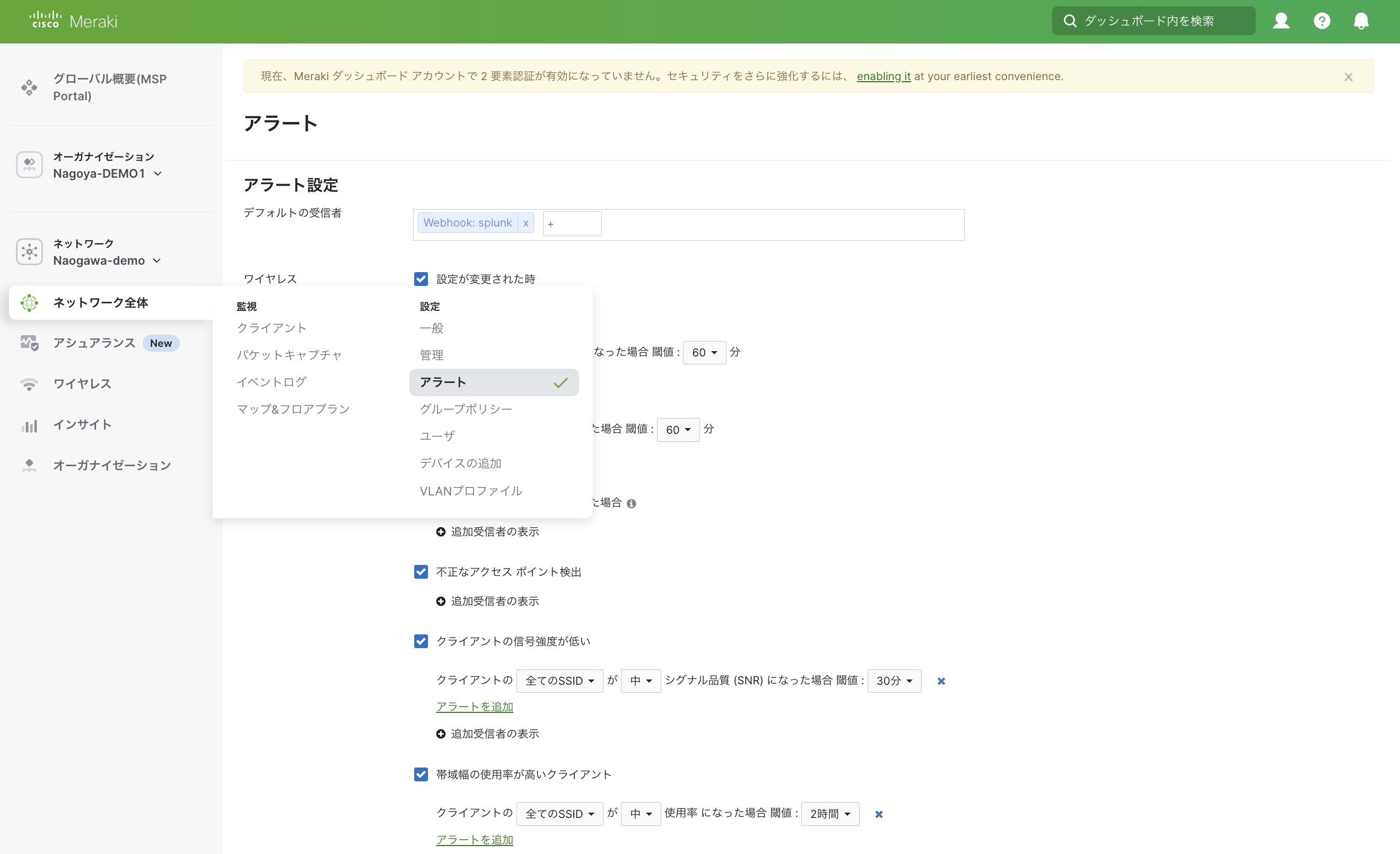Open the SNR threshold 30分 dropdown

click(x=894, y=681)
